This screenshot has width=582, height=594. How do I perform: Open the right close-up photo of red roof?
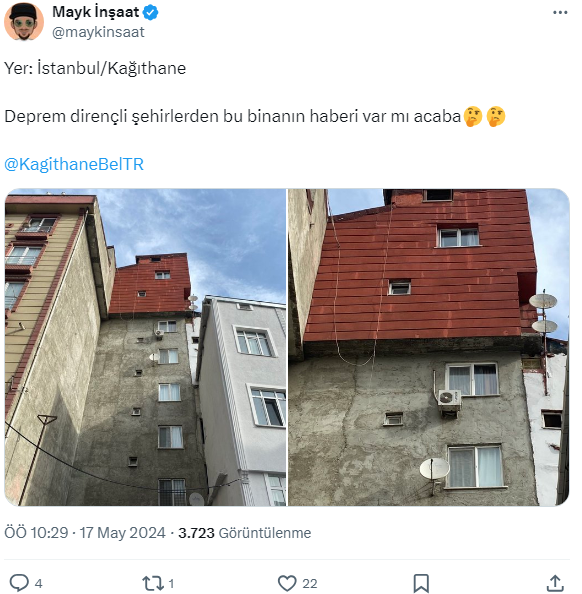tap(429, 347)
